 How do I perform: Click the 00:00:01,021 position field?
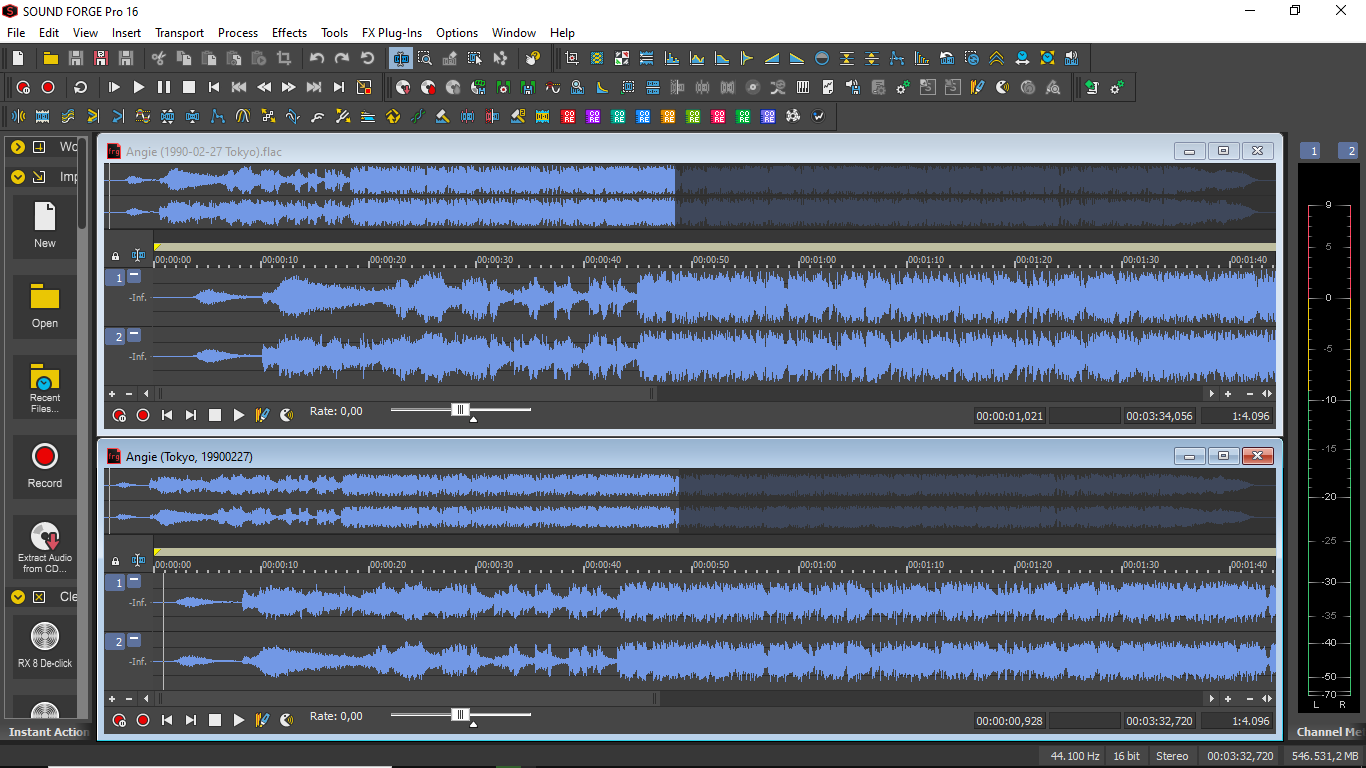pyautogui.click(x=1010, y=416)
